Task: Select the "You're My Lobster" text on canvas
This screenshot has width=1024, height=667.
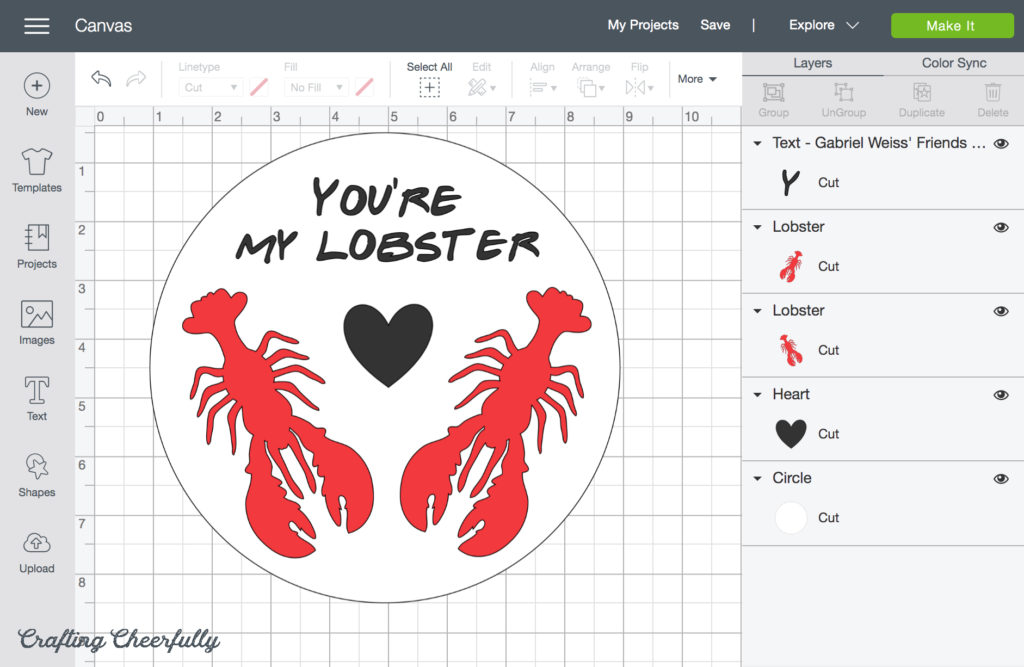Action: [x=388, y=220]
